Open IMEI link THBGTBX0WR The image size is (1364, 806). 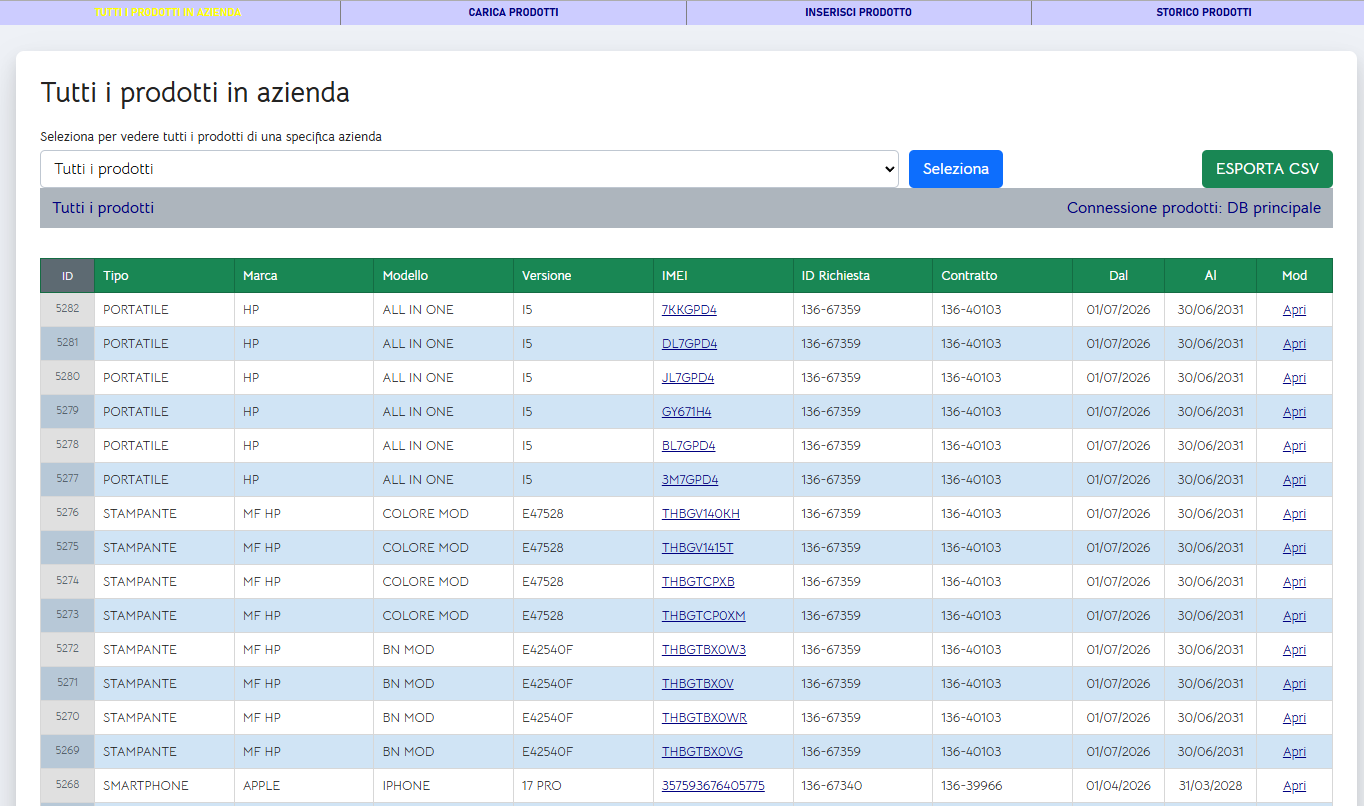click(704, 718)
